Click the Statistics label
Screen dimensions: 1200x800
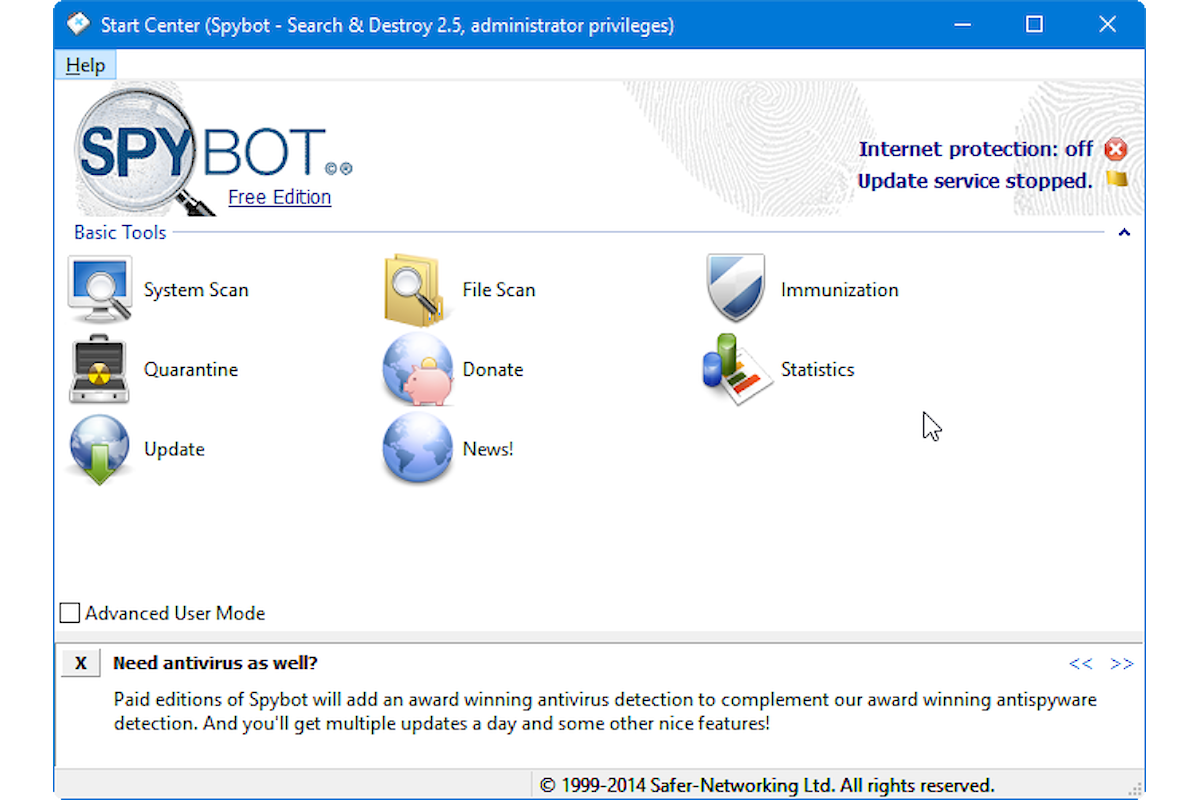[x=818, y=369]
